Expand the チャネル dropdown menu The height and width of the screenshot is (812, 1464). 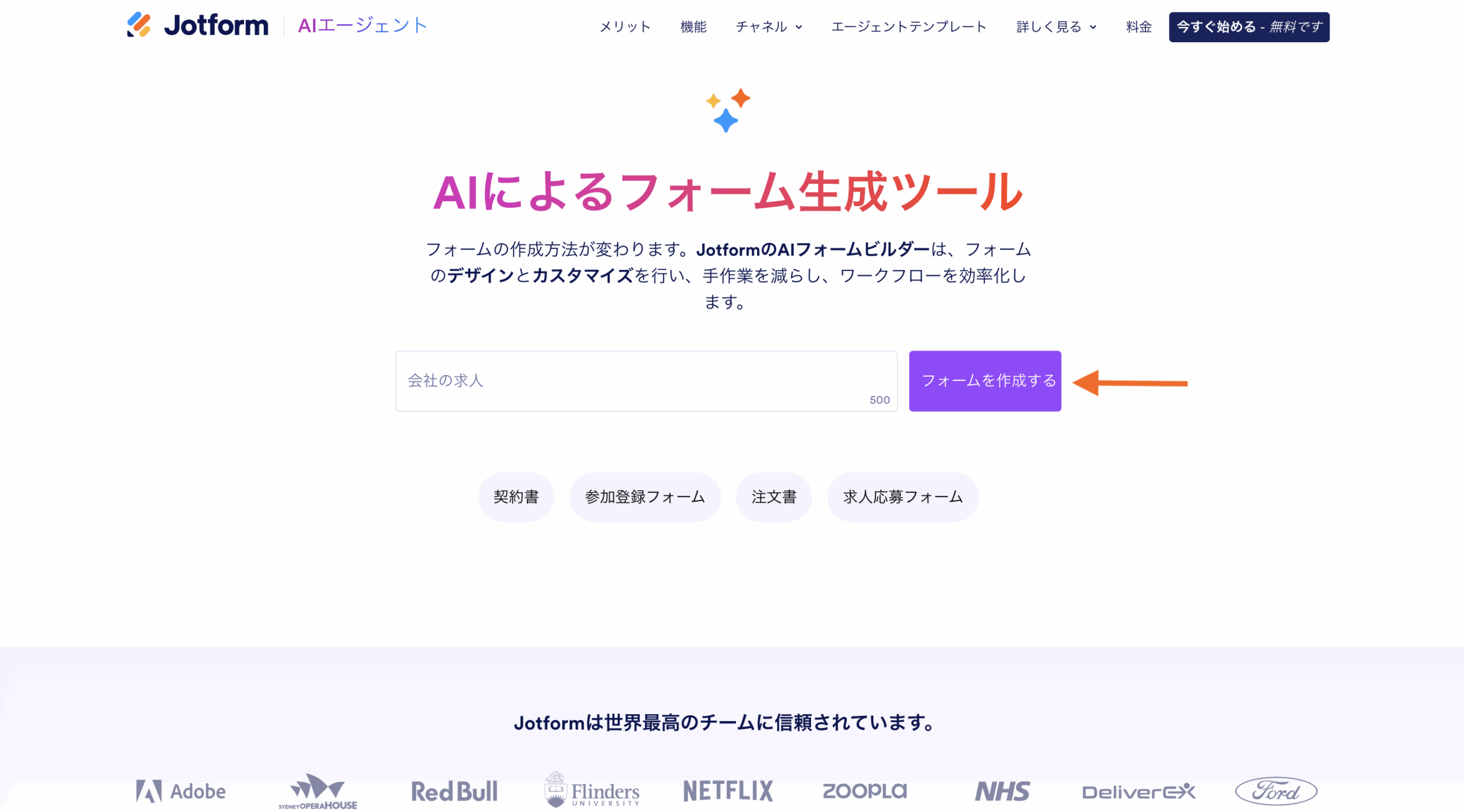click(x=769, y=27)
